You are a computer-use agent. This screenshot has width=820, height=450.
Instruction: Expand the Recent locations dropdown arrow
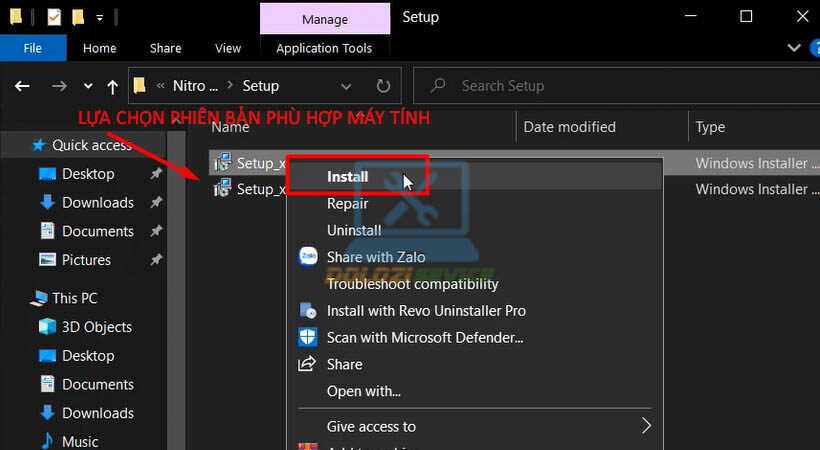[88, 86]
